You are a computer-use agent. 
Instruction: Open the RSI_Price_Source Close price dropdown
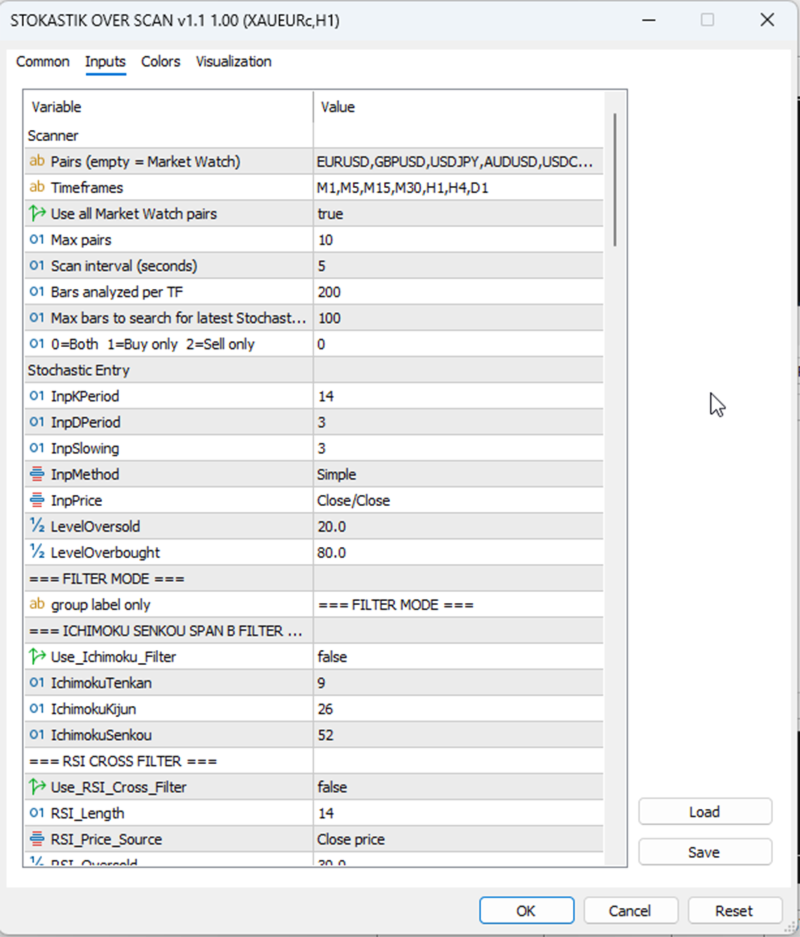pyautogui.click(x=458, y=839)
